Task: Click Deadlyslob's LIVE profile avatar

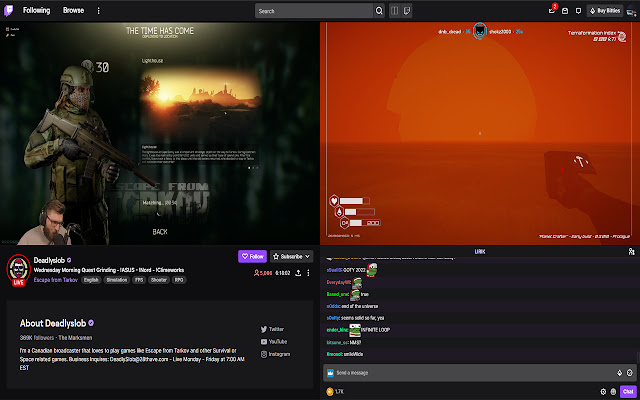Action: (x=18, y=269)
